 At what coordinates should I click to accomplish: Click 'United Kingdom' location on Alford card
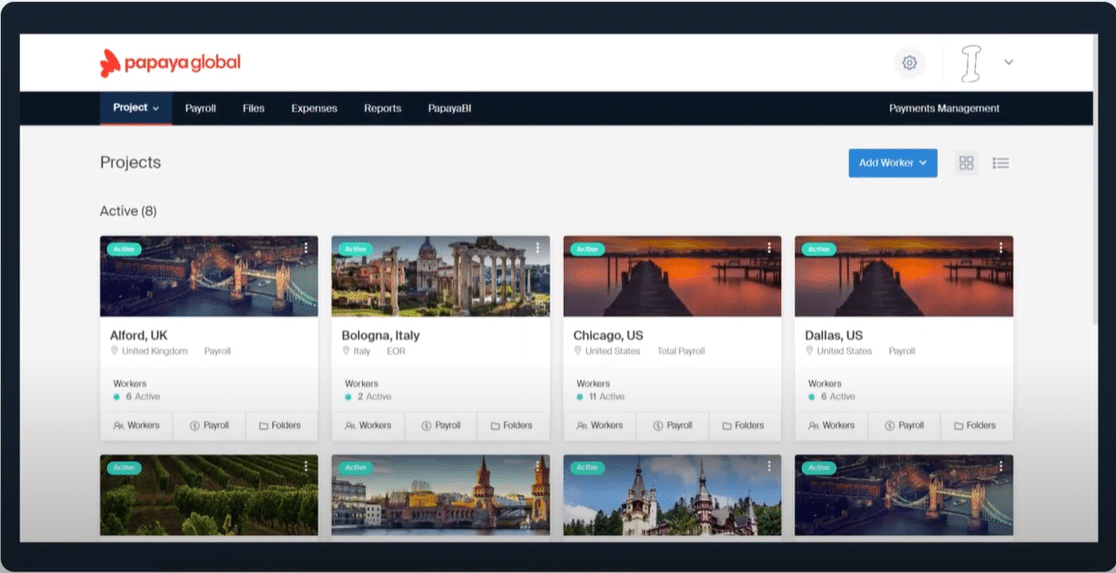pyautogui.click(x=154, y=351)
